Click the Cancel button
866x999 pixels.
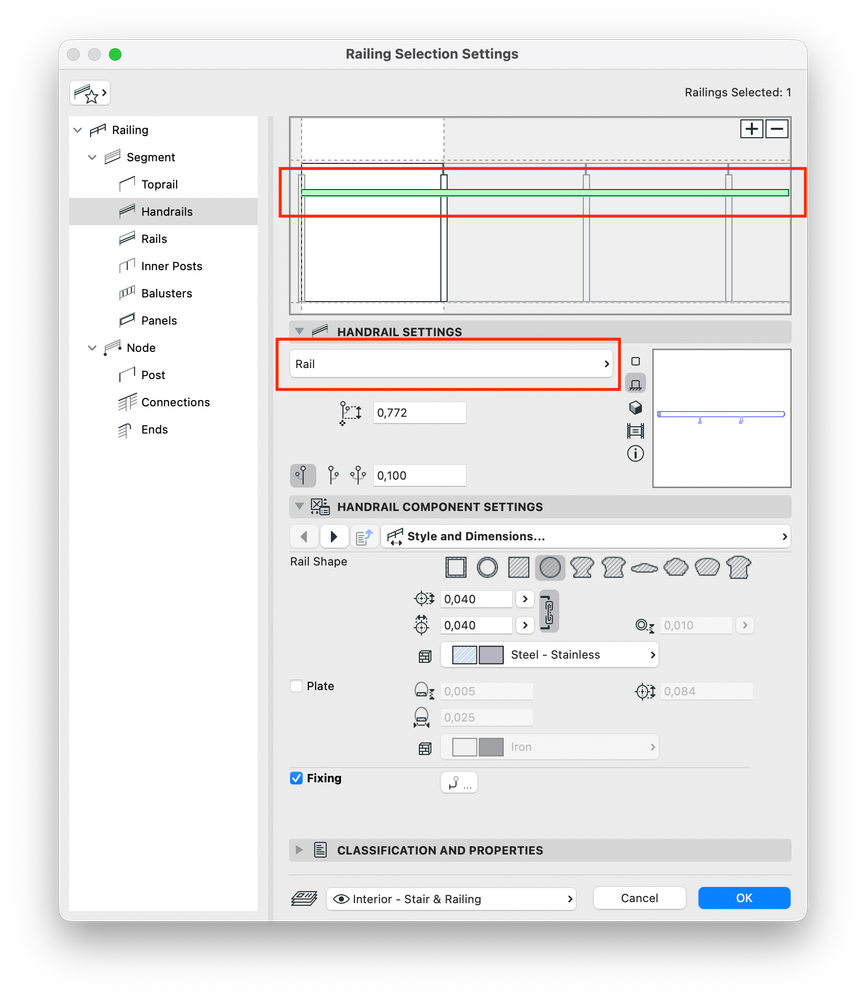pyautogui.click(x=639, y=898)
